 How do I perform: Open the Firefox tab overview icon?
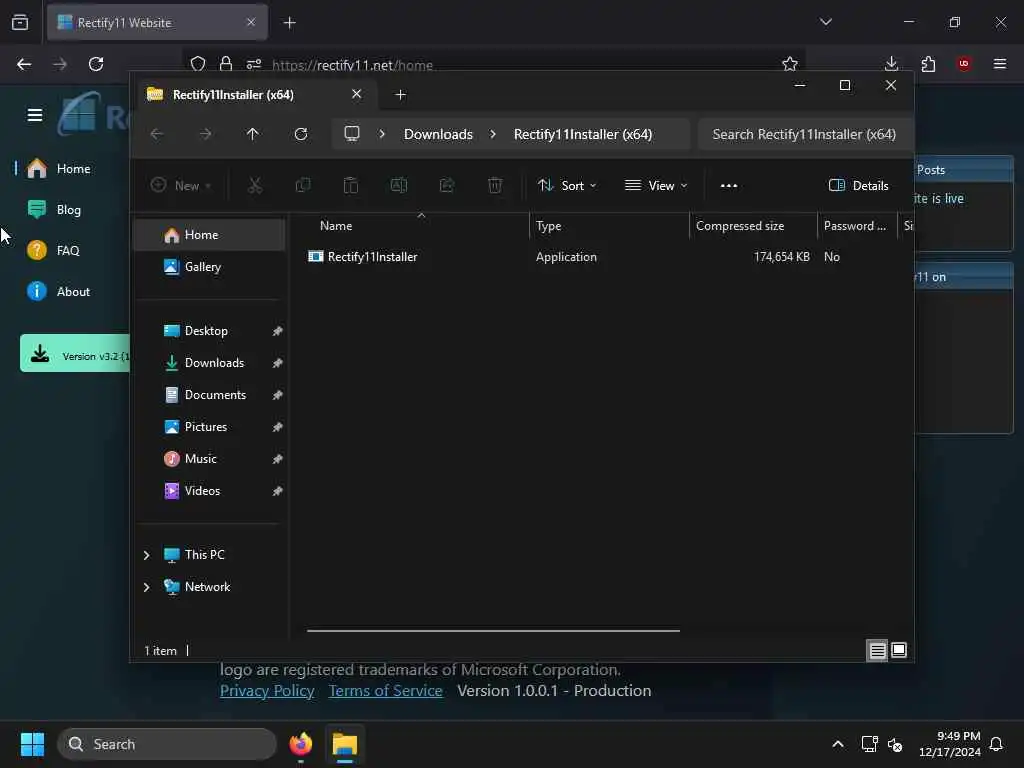pos(20,22)
